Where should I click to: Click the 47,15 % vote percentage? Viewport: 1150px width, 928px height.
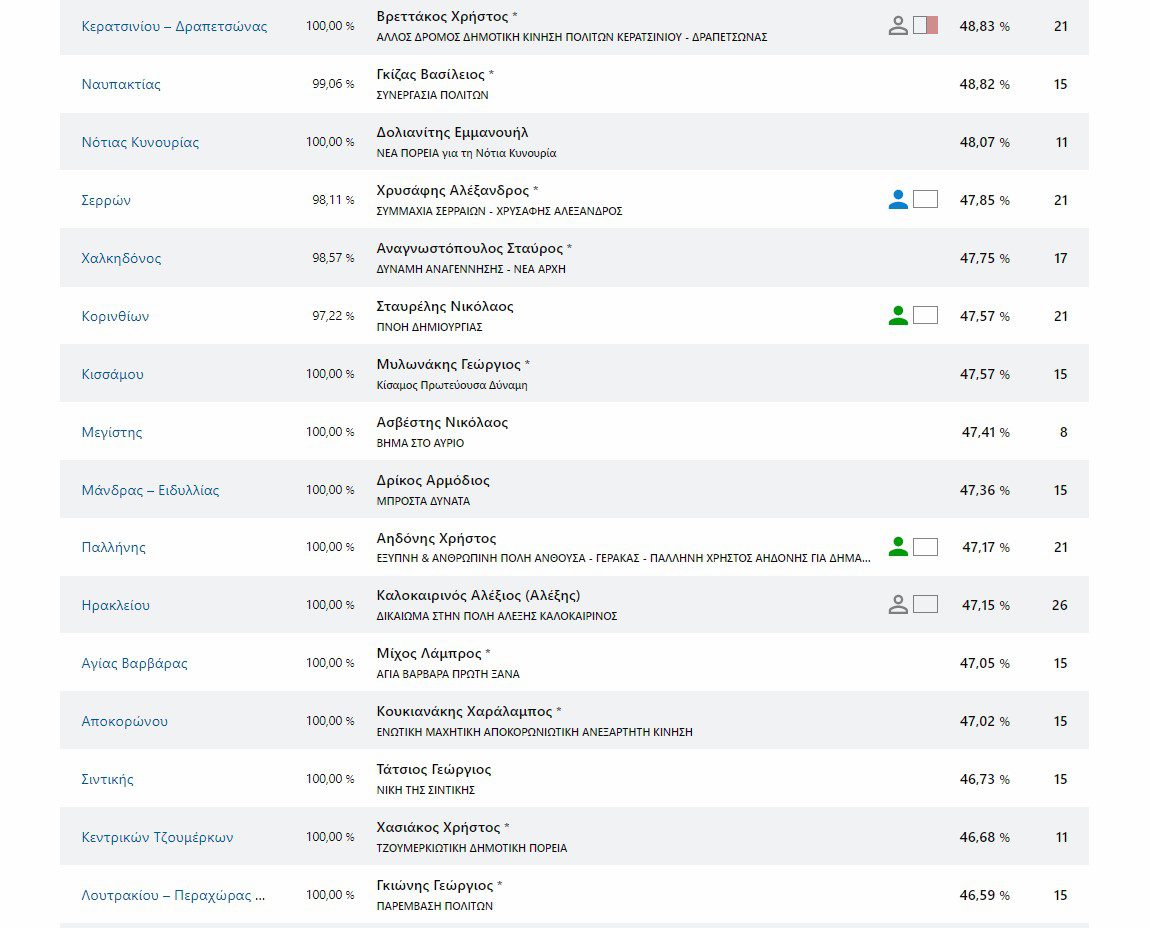point(986,605)
